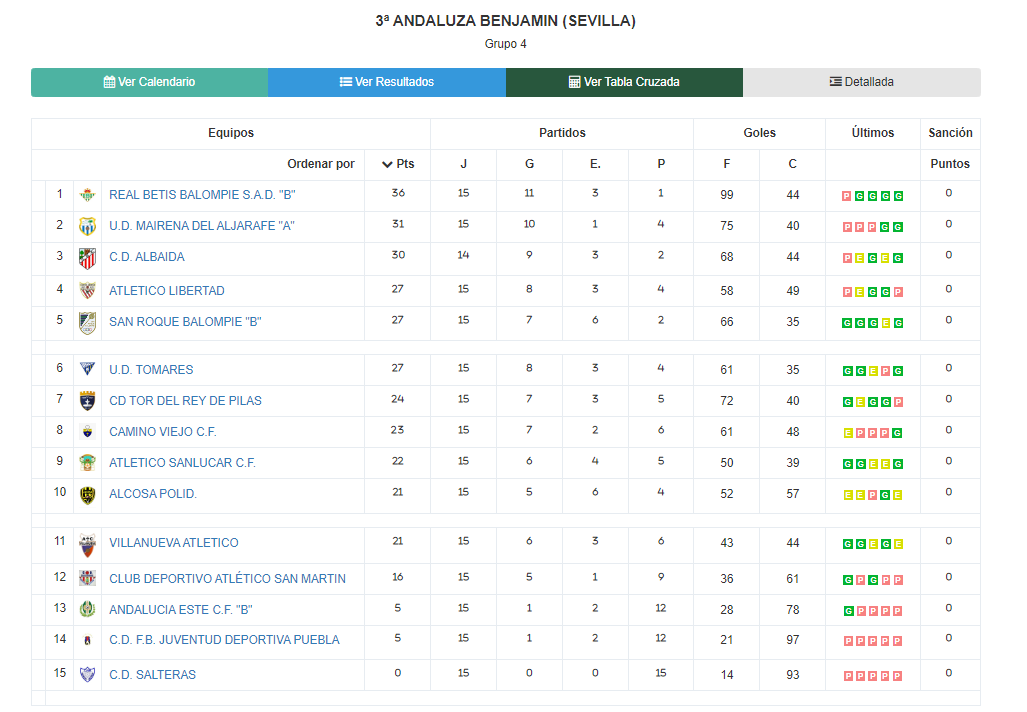This screenshot has height=712, width=1027.
Task: Click the Últimos column header
Action: [872, 132]
